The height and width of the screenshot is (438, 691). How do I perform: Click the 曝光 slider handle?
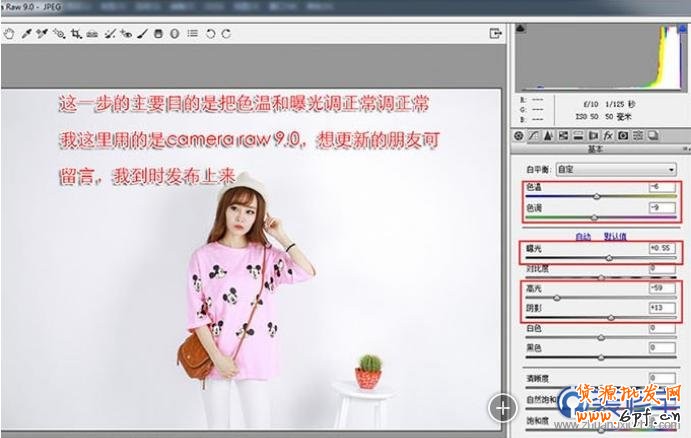point(609,257)
